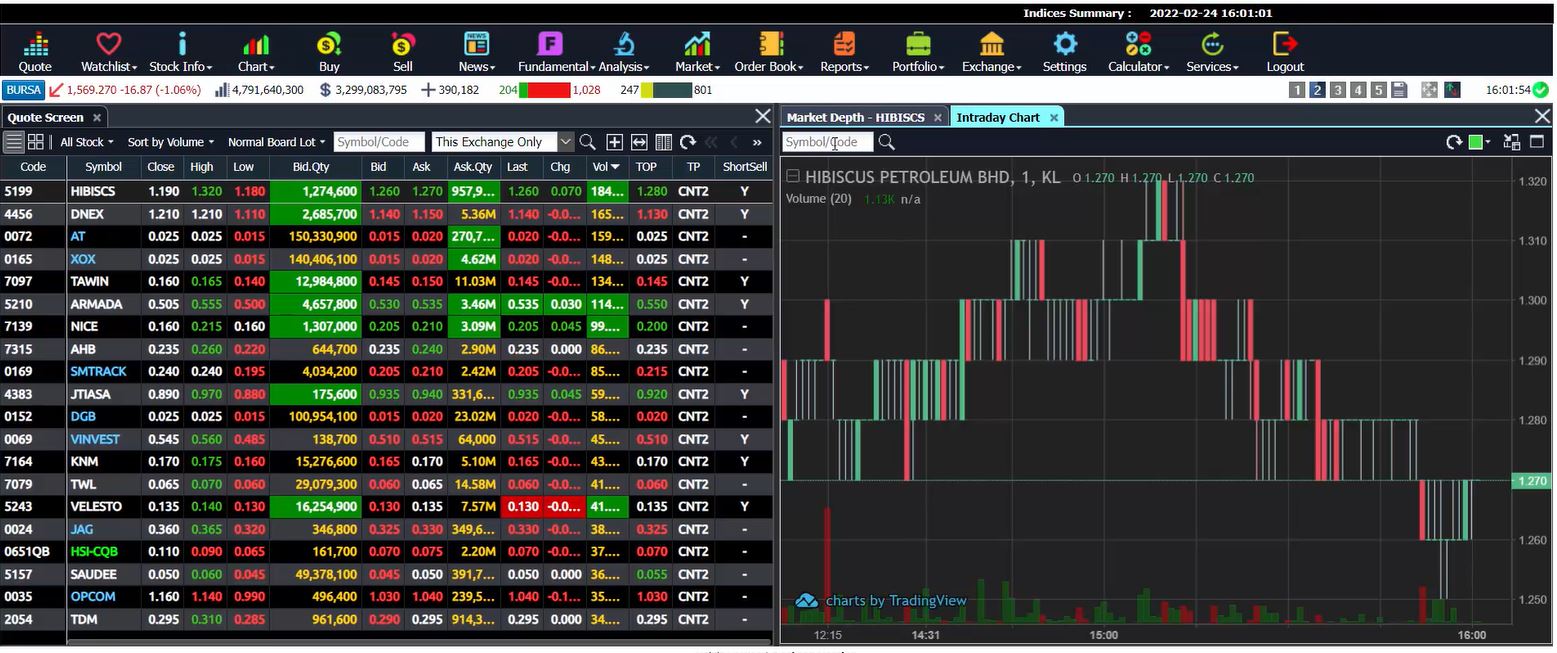Open the Market menu
Image resolution: width=1557 pixels, height=653 pixels.
pos(697,52)
